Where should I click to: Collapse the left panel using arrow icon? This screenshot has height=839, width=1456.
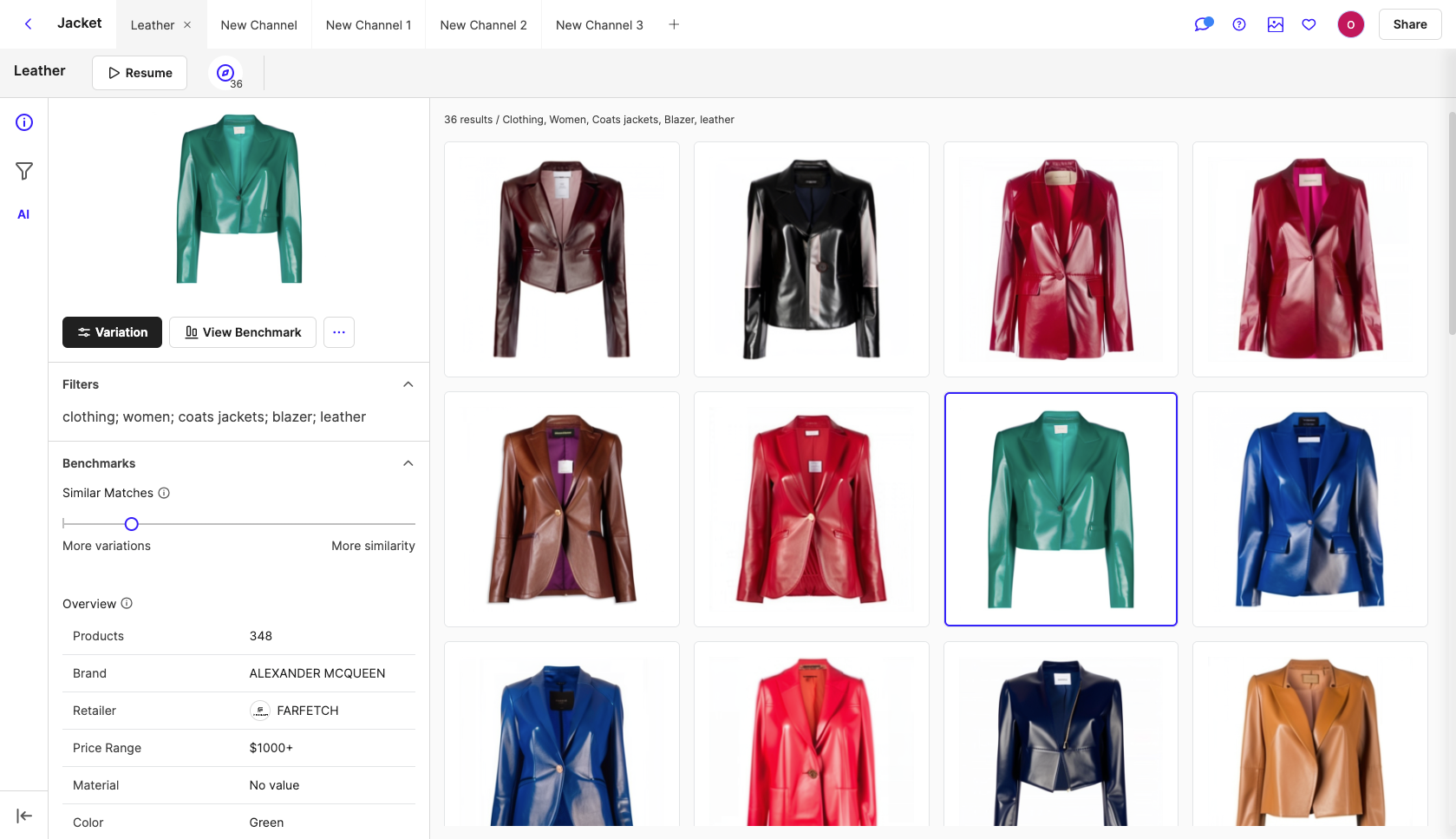[24, 816]
